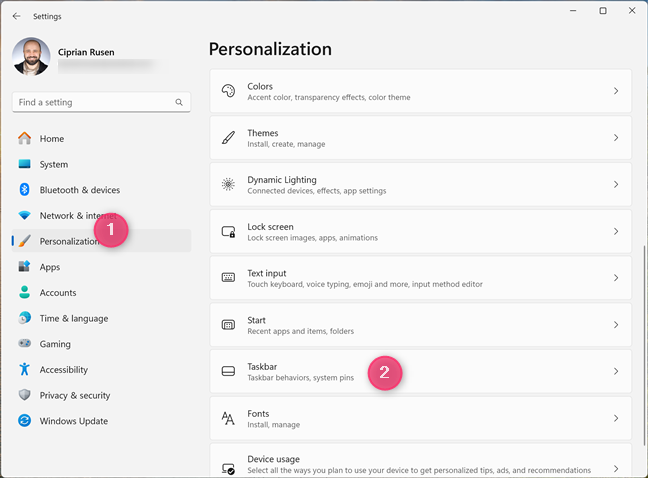Click the Gaming controller icon
This screenshot has height=478, width=648.
[x=24, y=343]
